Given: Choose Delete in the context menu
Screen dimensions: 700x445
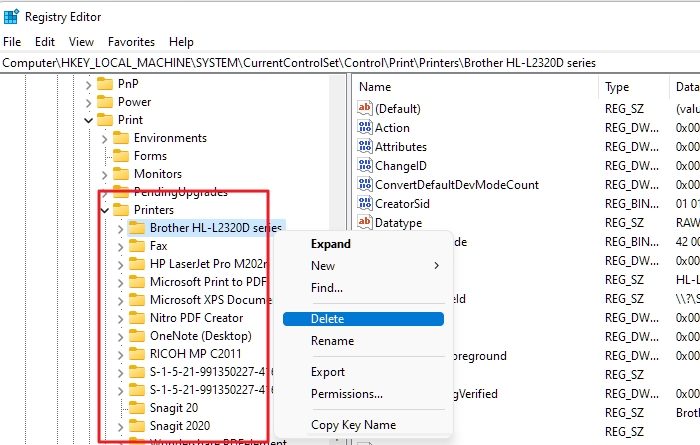Looking at the screenshot, I should click(363, 319).
